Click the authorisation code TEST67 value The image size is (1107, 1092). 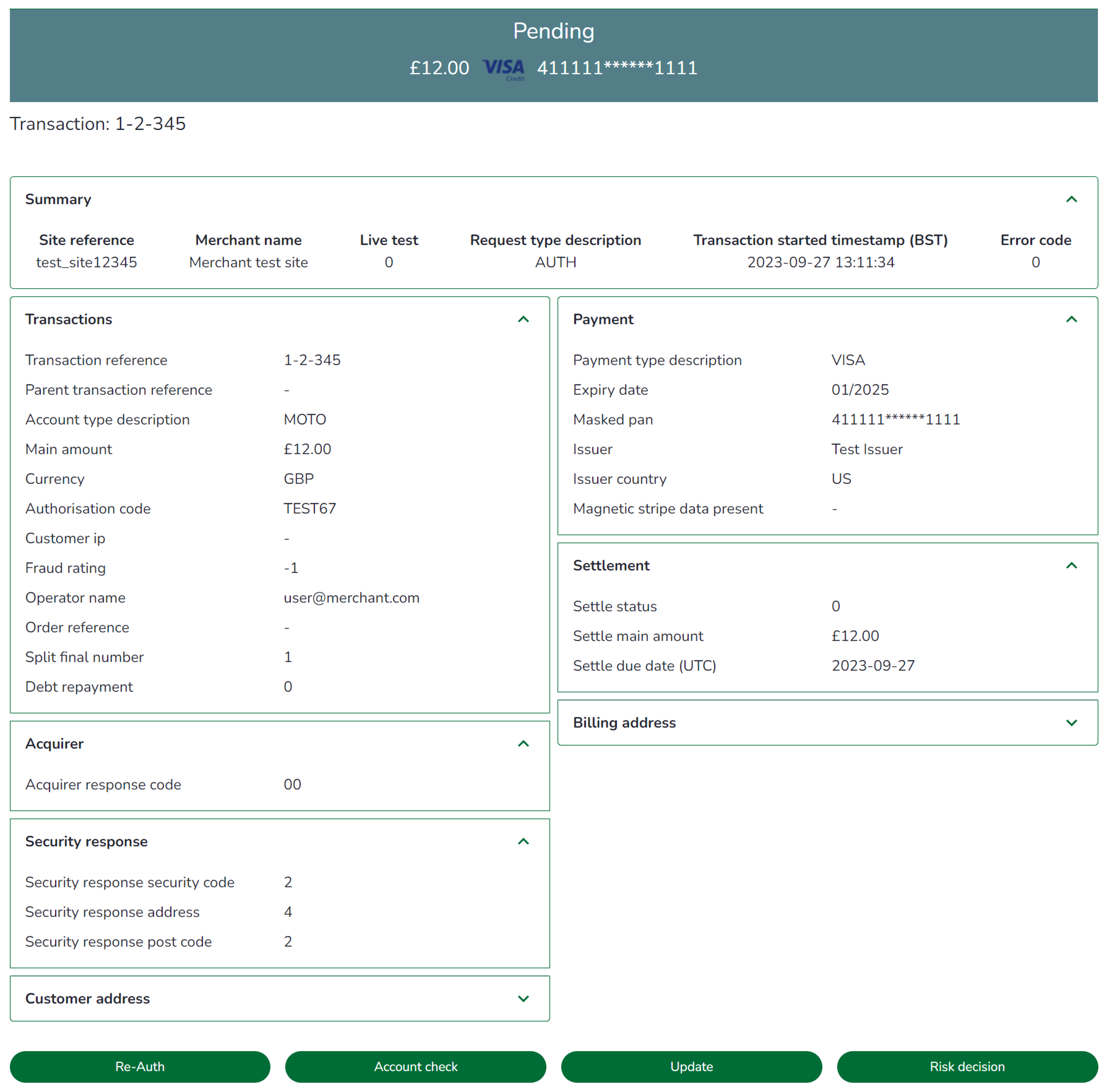pos(310,508)
